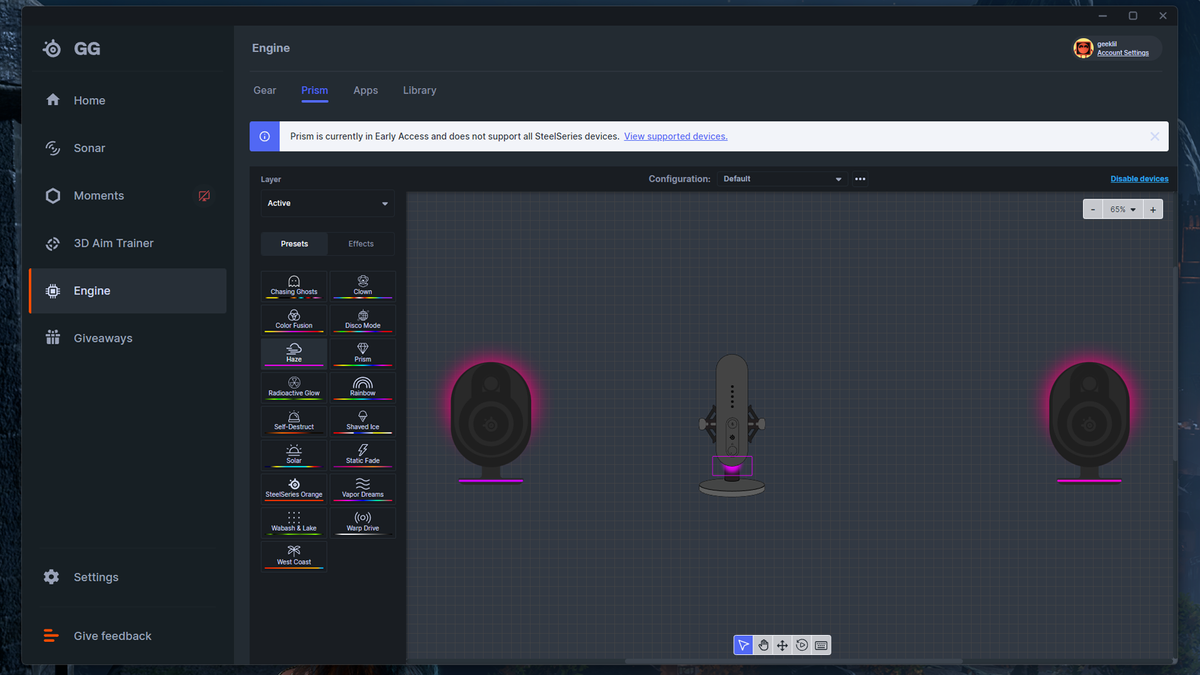Dismiss the Early Access banner

[1155, 136]
